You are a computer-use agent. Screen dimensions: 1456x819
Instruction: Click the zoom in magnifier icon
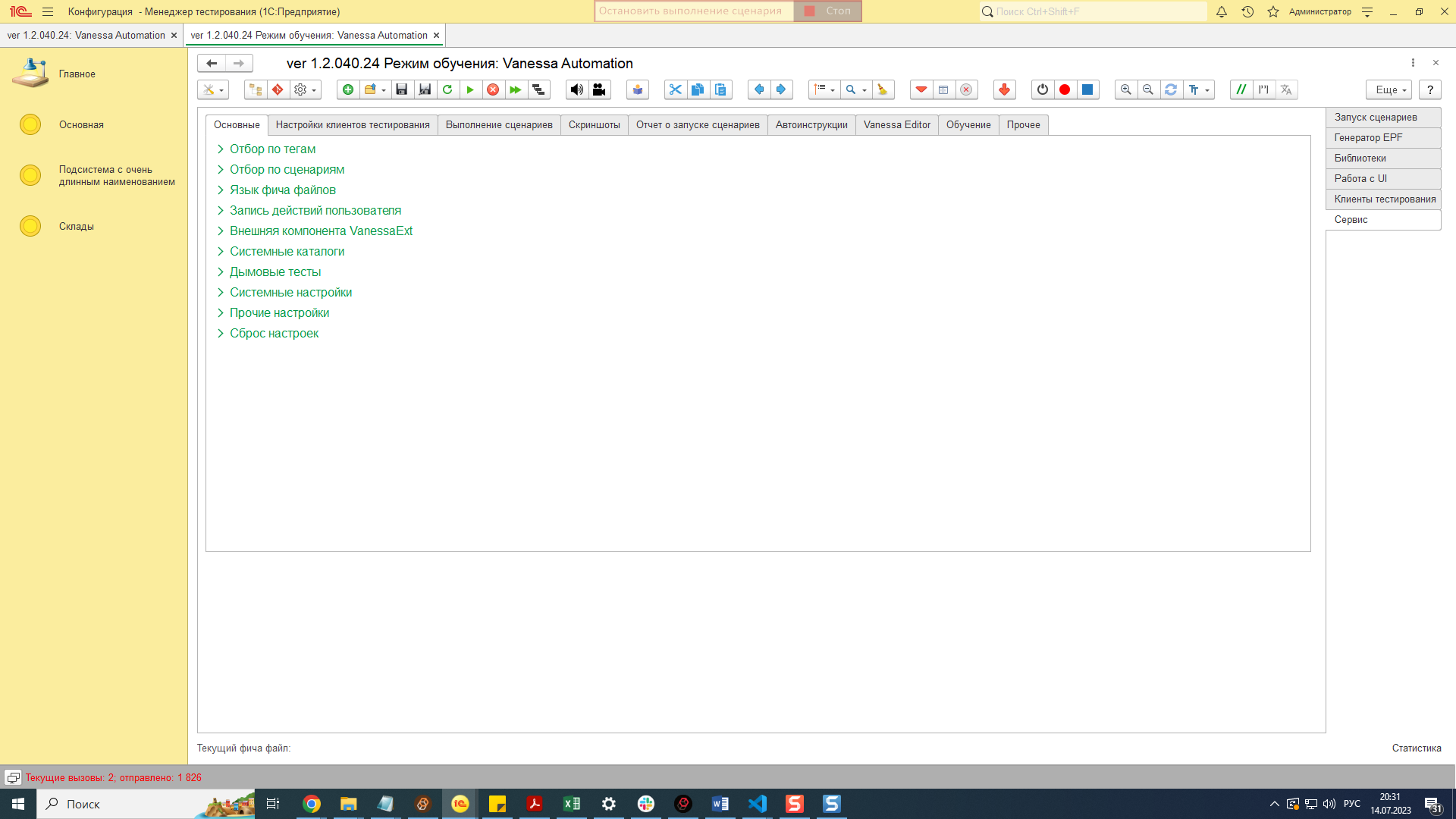click(x=1126, y=89)
